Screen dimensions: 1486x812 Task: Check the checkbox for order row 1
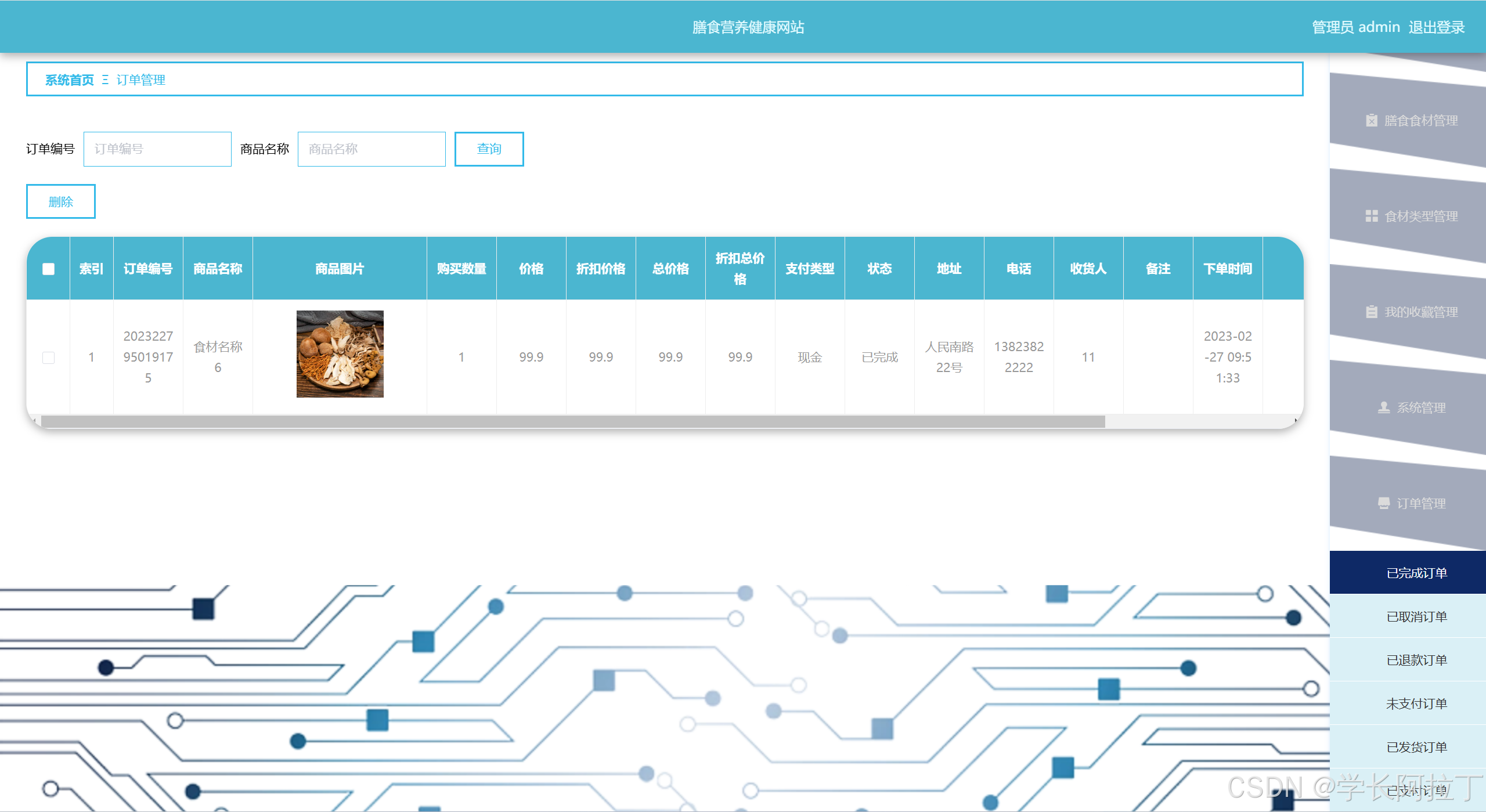click(x=49, y=358)
